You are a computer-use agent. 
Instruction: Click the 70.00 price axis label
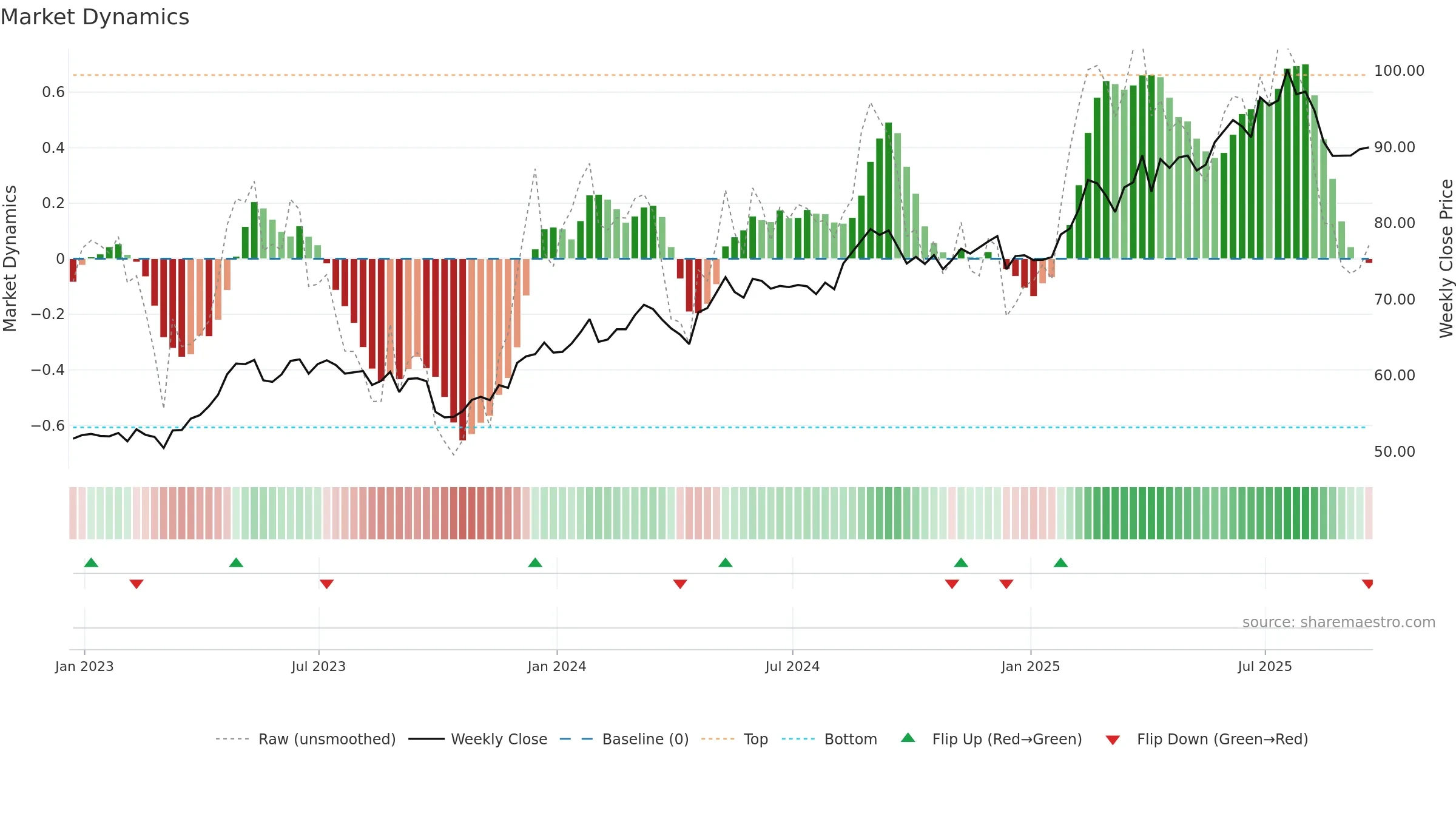click(1395, 299)
